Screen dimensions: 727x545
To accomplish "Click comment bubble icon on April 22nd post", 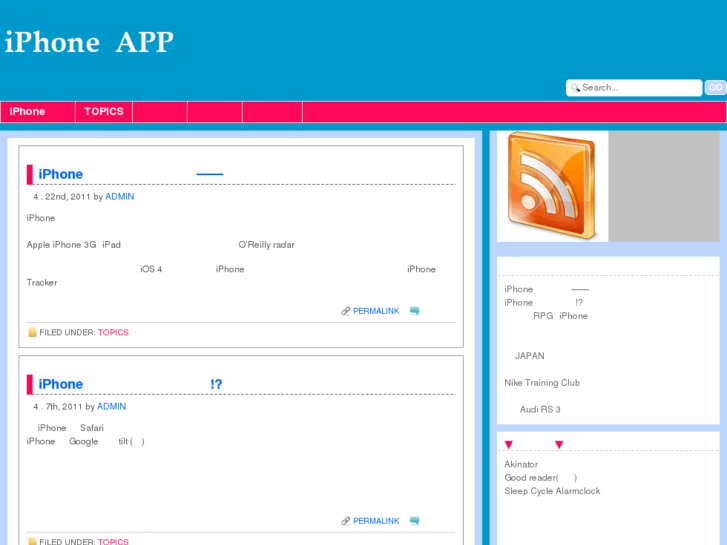I will (x=415, y=311).
